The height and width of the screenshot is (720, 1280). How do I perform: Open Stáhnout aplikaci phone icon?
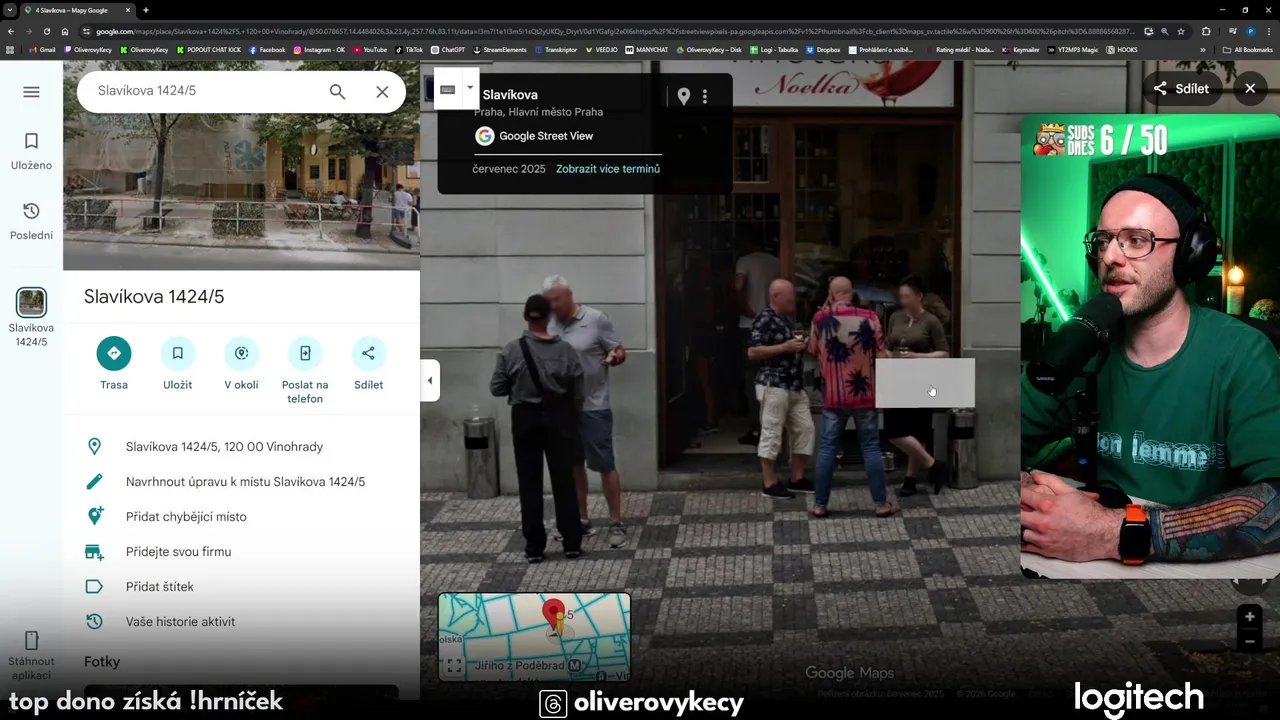click(x=31, y=641)
